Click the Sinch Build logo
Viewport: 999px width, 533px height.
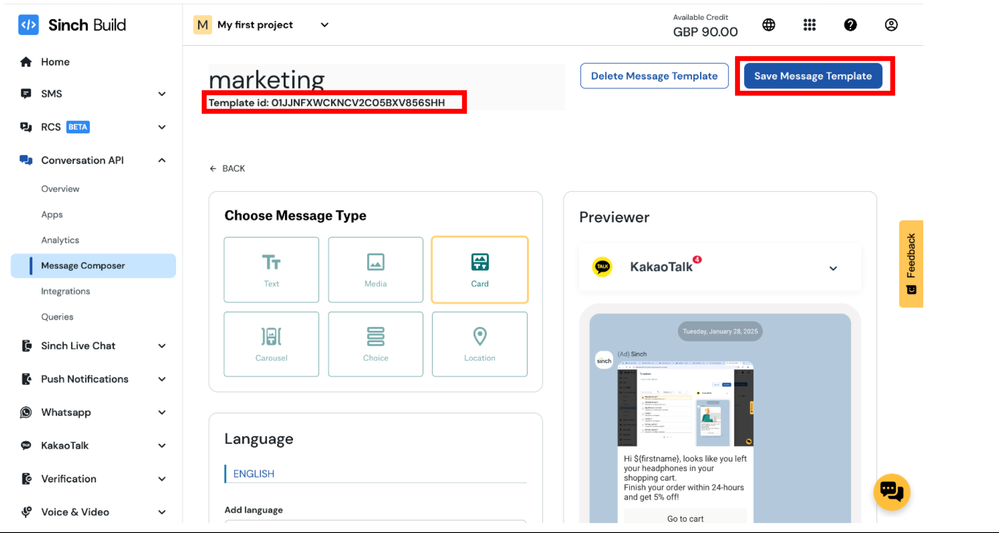point(72,25)
